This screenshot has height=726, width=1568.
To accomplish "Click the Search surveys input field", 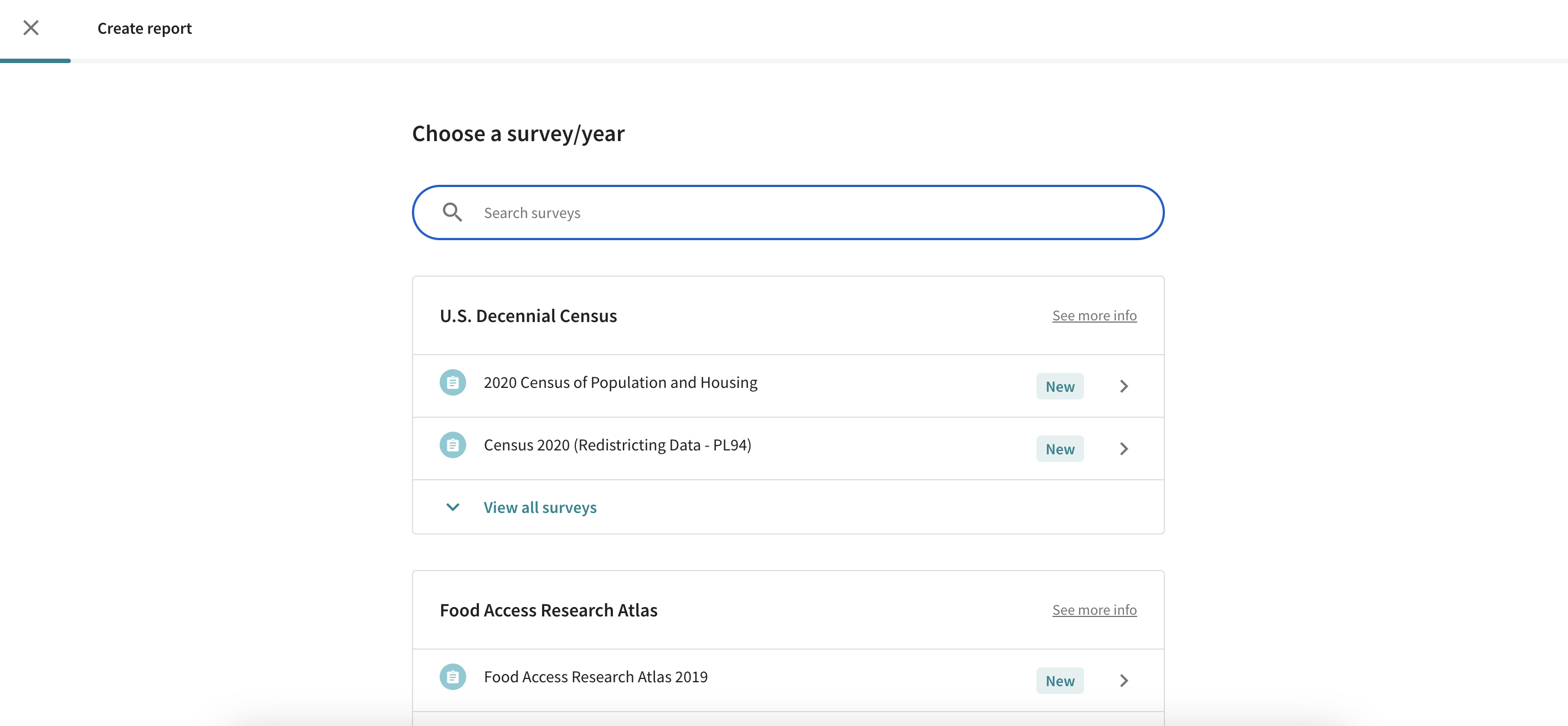I will 791,213.
